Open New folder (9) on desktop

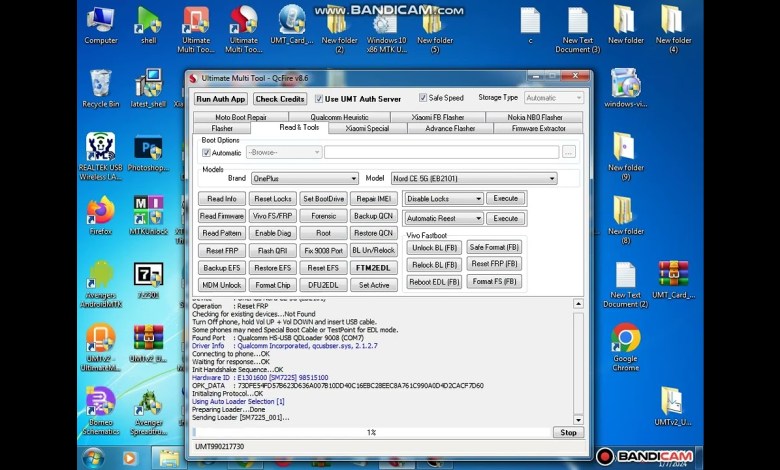pyautogui.click(x=625, y=157)
